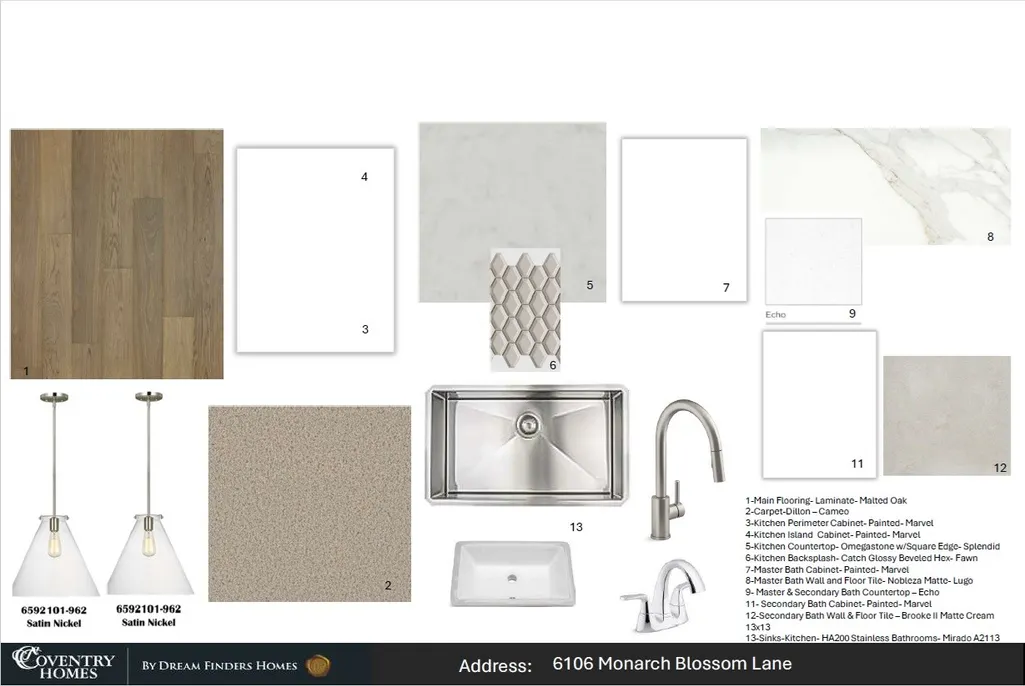The height and width of the screenshot is (686, 1025).
Task: Click the white rectangular bathroom sink image
Action: (512, 574)
